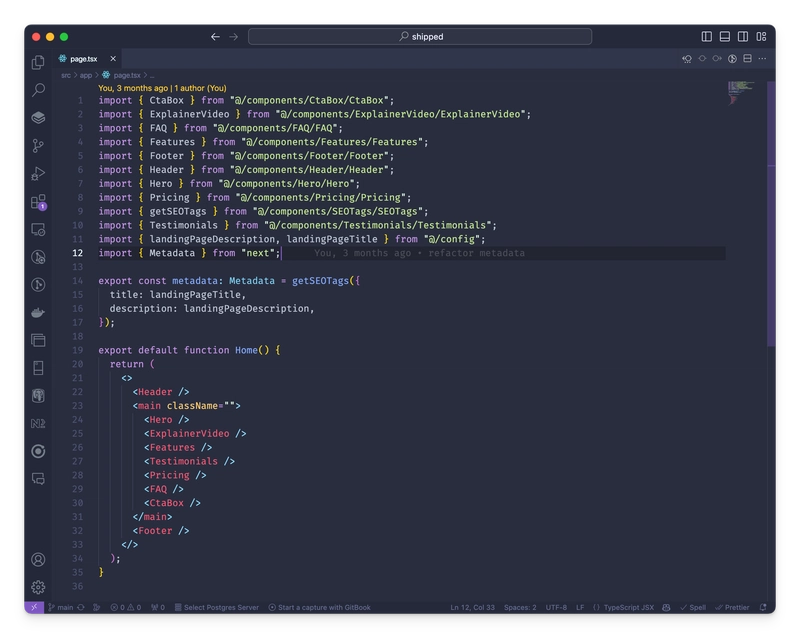The image size is (800, 638).
Task: Open the Run and Debug view
Action: pyautogui.click(x=38, y=174)
